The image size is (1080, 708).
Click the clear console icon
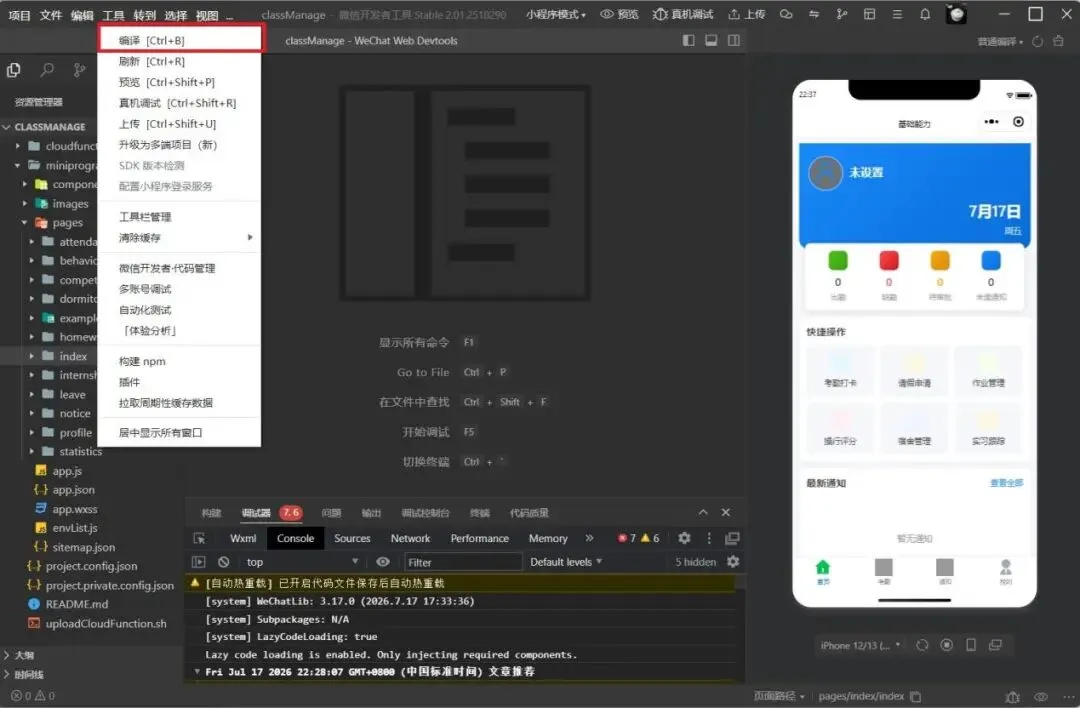coord(223,562)
